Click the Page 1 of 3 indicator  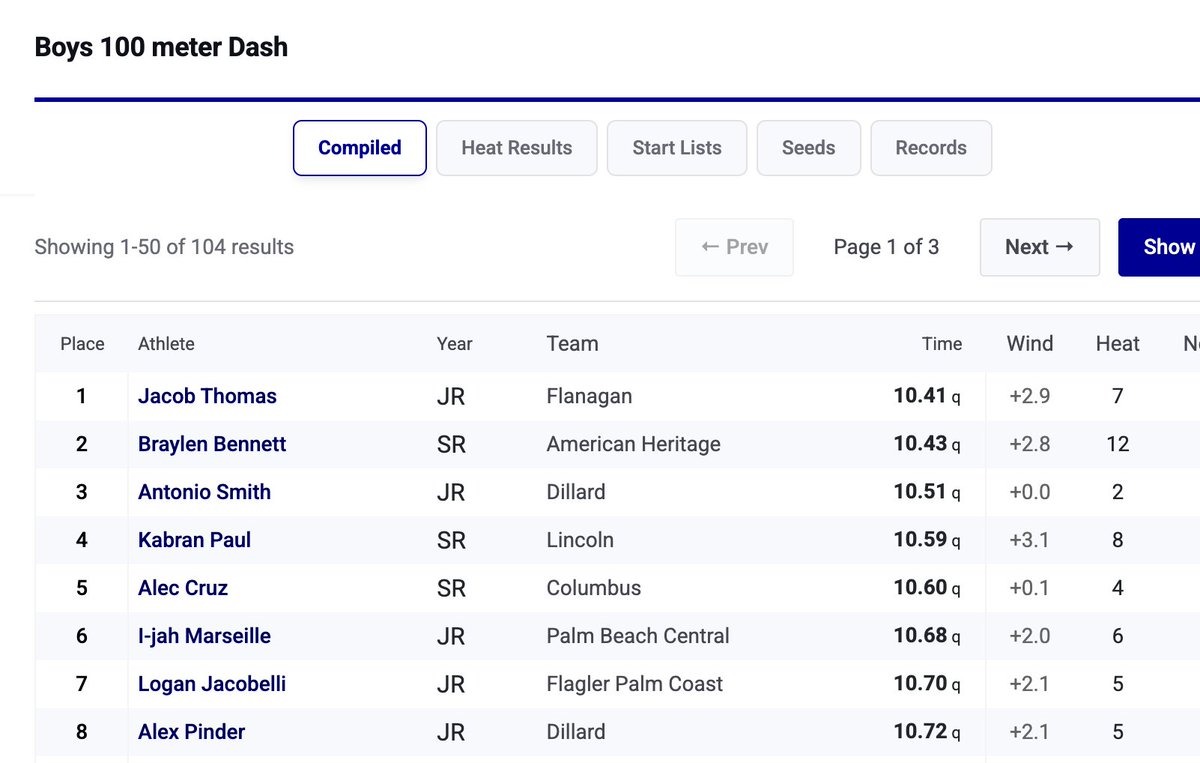(886, 247)
